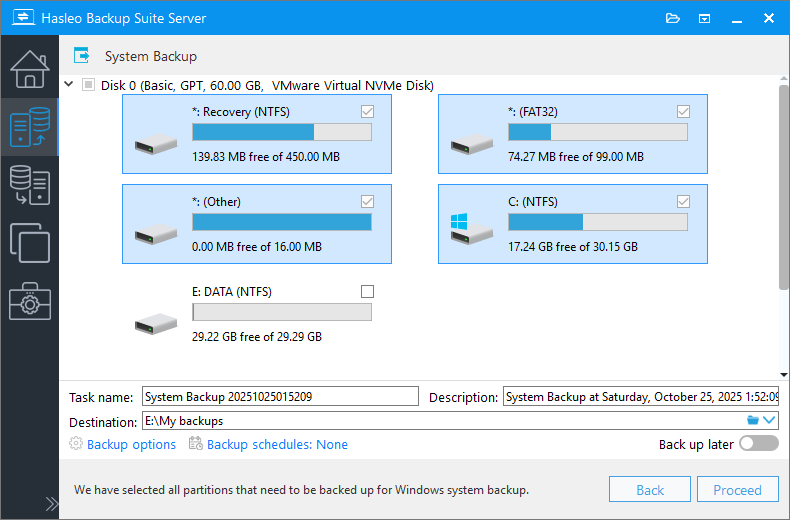Open the Backup section in sidebar
The height and width of the screenshot is (520, 790).
click(x=30, y=127)
